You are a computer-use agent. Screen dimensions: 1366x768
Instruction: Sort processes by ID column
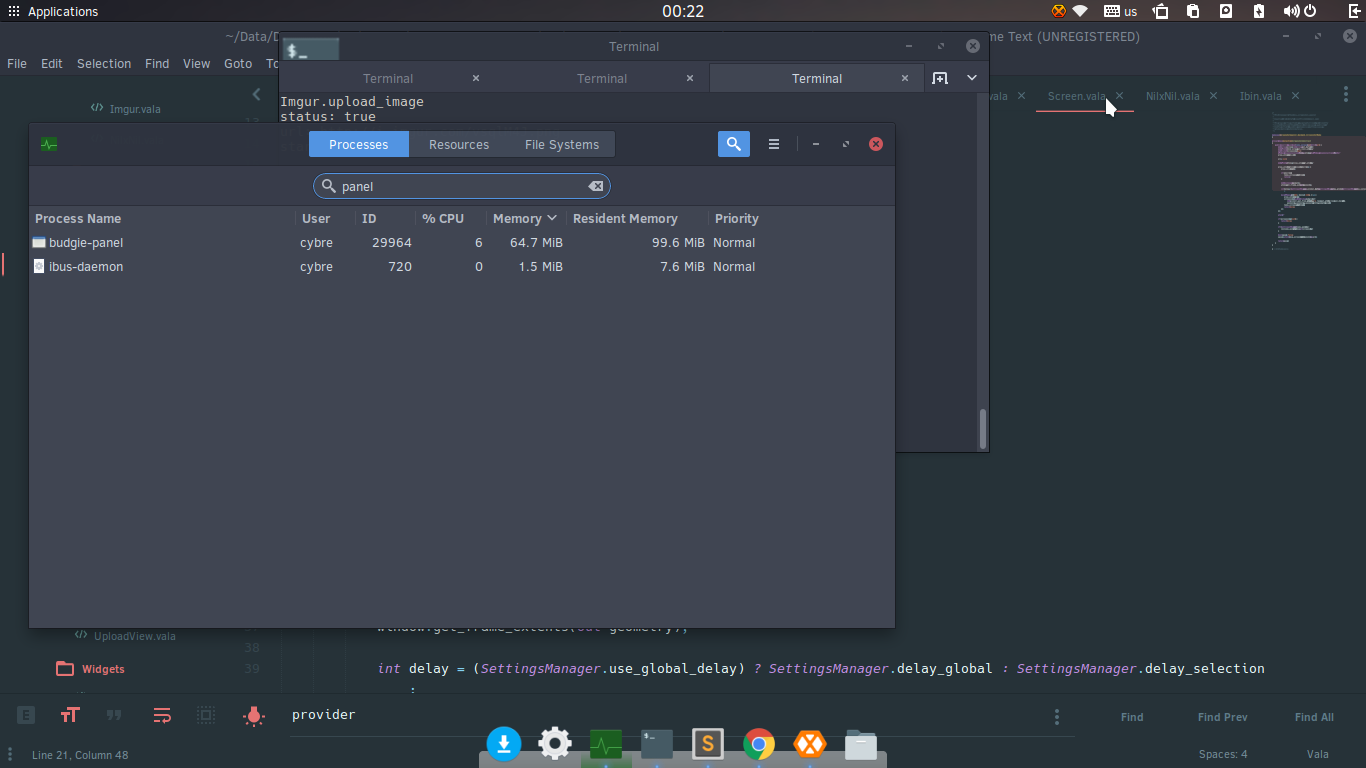[369, 218]
